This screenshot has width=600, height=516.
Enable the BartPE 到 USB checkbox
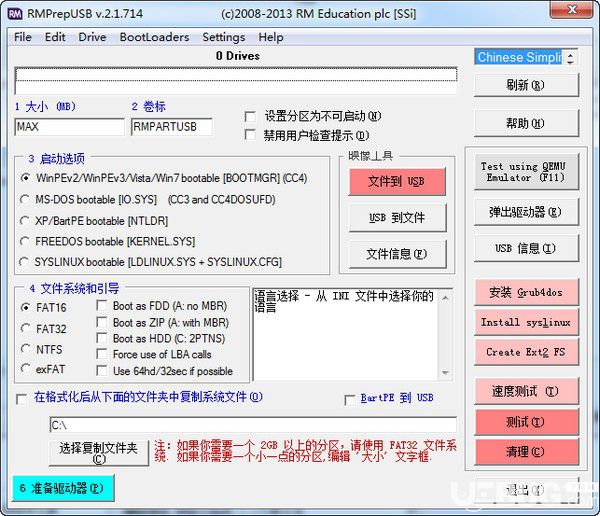click(x=350, y=400)
